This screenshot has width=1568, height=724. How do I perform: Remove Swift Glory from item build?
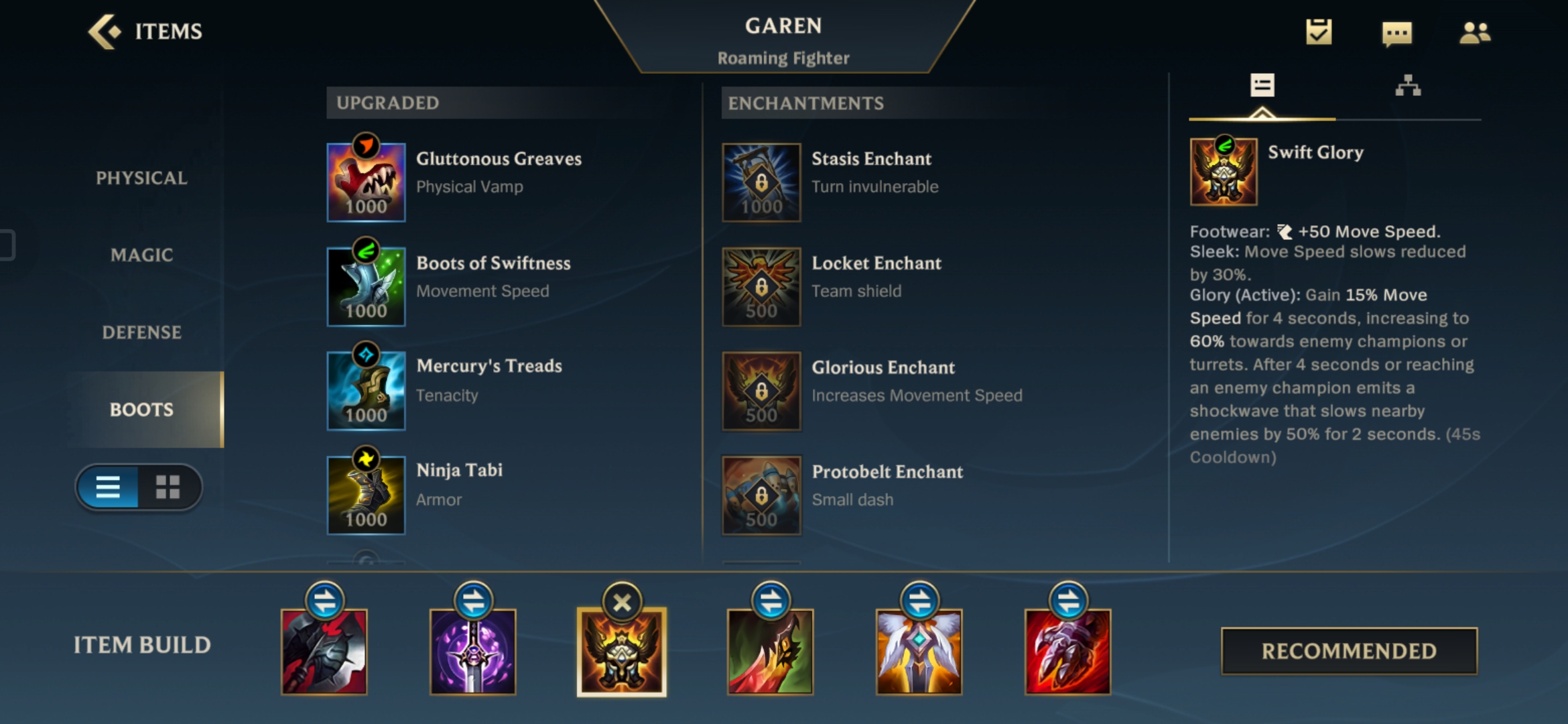(x=622, y=602)
